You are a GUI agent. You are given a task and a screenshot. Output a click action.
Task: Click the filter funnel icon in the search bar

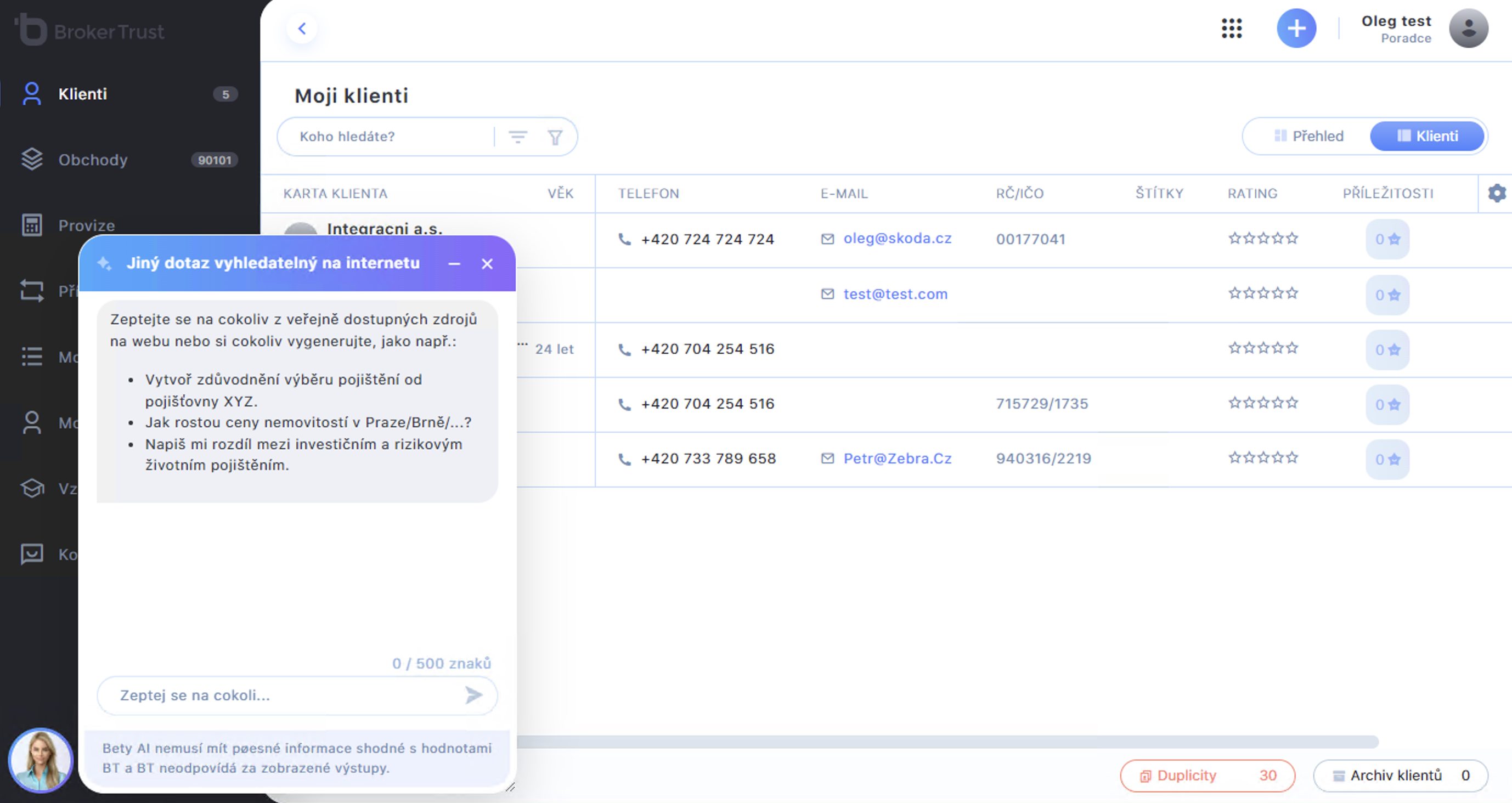(555, 136)
